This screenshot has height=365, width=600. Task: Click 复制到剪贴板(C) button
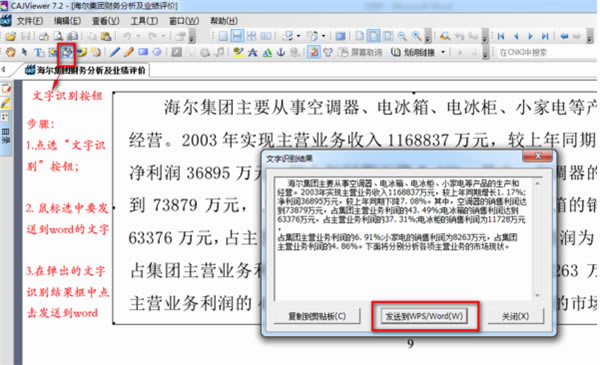(x=317, y=316)
